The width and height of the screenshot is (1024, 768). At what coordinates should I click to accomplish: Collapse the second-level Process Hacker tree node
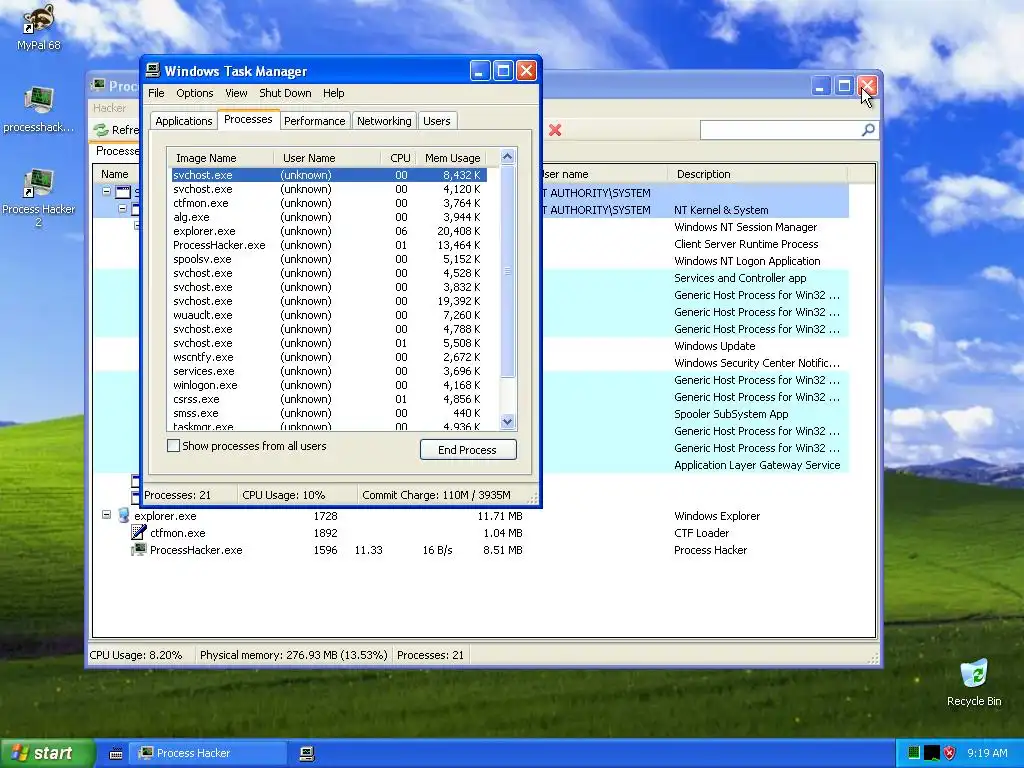[x=123, y=209]
